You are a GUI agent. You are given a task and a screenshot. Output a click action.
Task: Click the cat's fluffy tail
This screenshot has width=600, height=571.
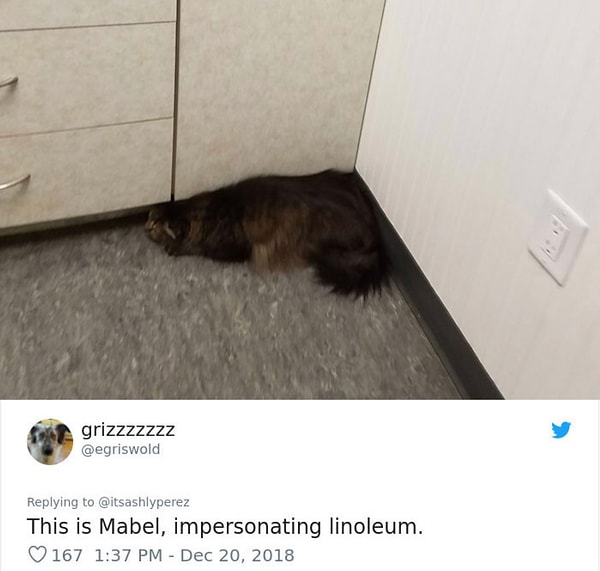pyautogui.click(x=352, y=274)
